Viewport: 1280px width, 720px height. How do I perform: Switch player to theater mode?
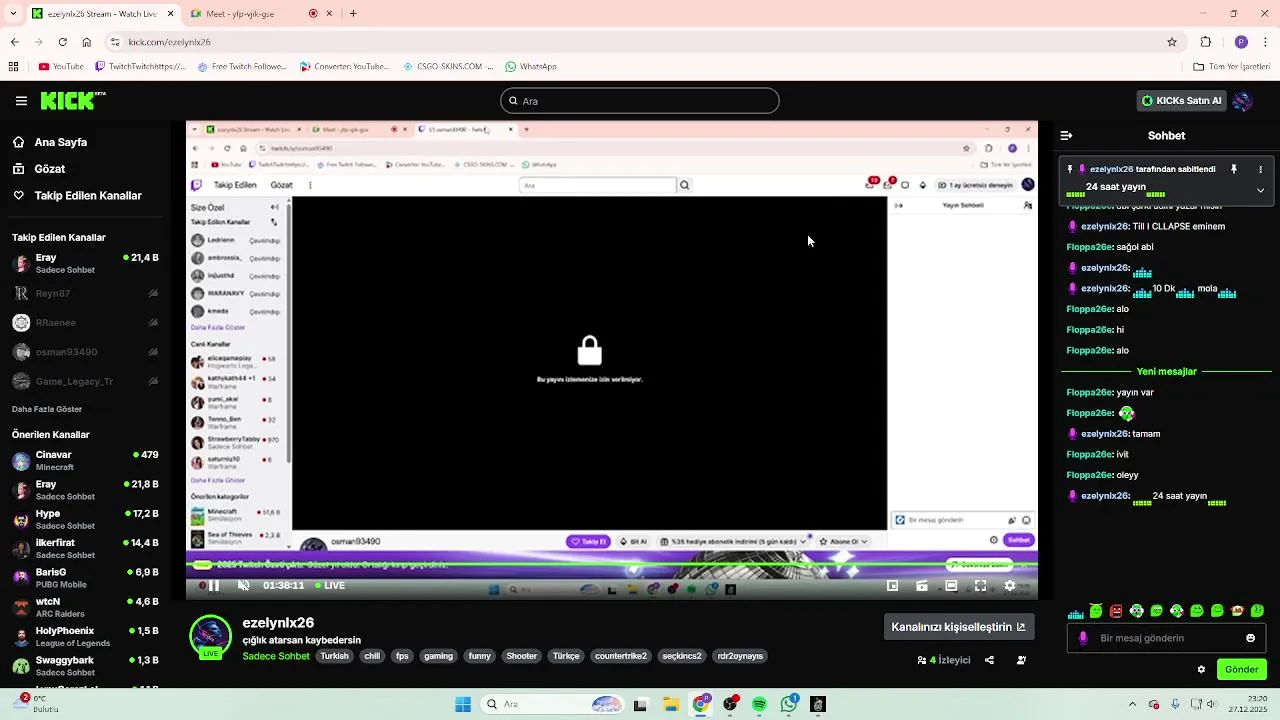click(951, 586)
